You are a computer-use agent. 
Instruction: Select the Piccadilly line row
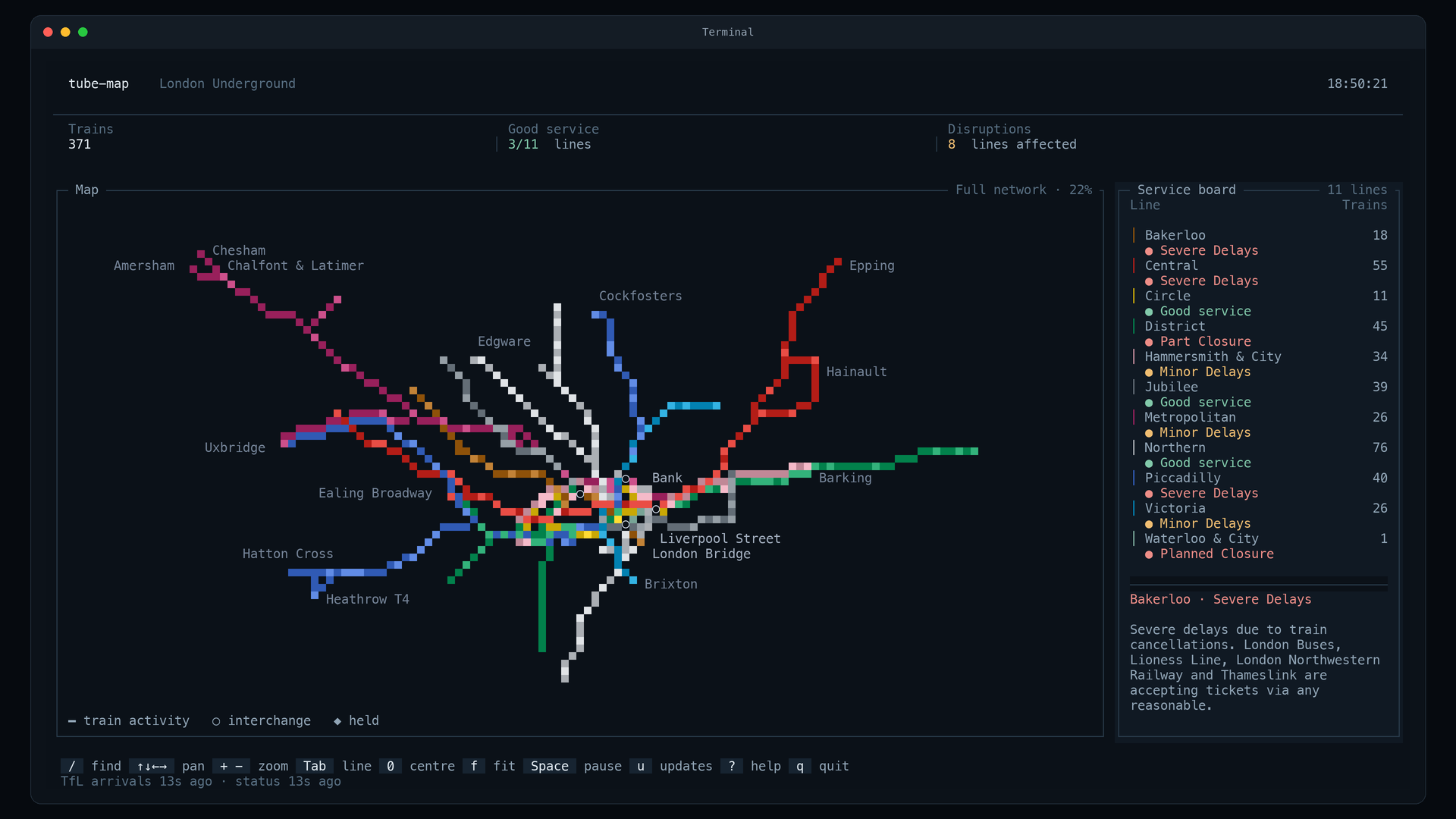click(x=1259, y=478)
